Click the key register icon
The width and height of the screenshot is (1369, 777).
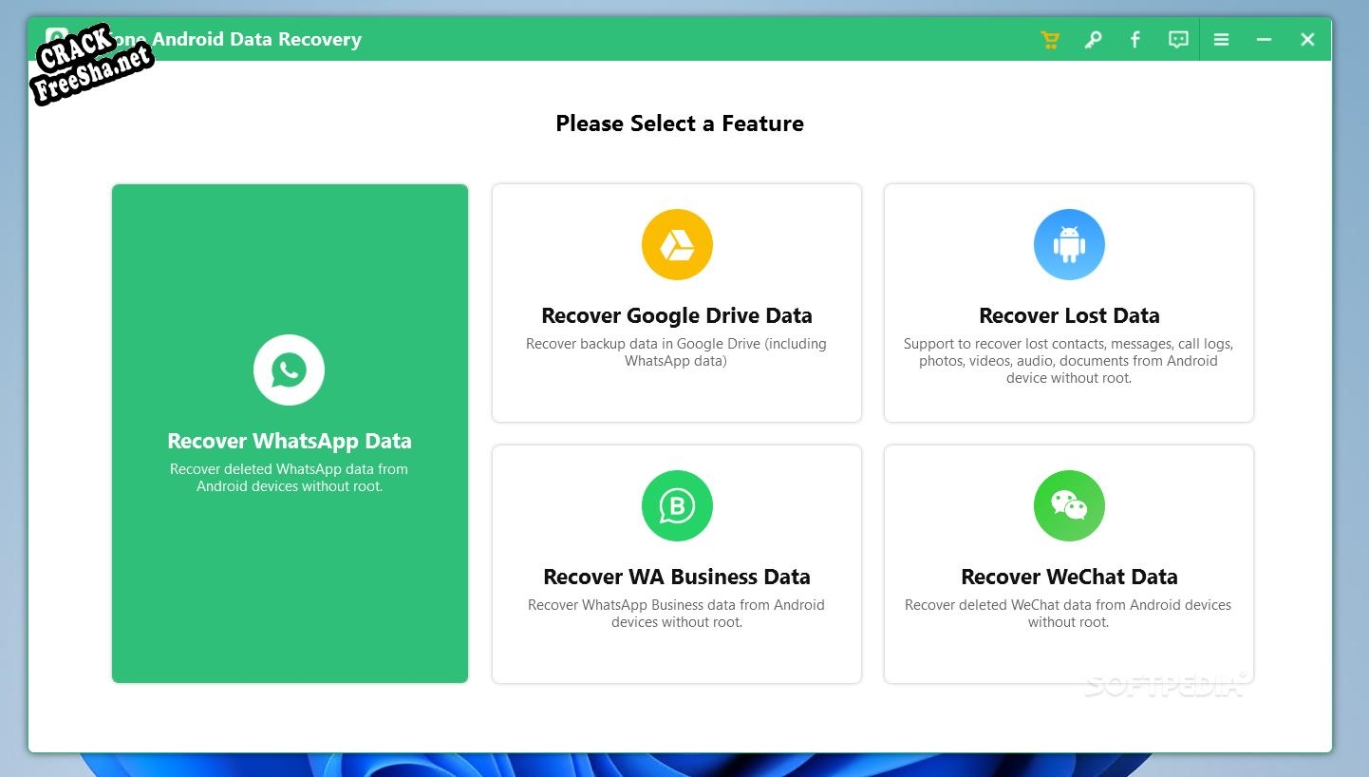(x=1093, y=40)
